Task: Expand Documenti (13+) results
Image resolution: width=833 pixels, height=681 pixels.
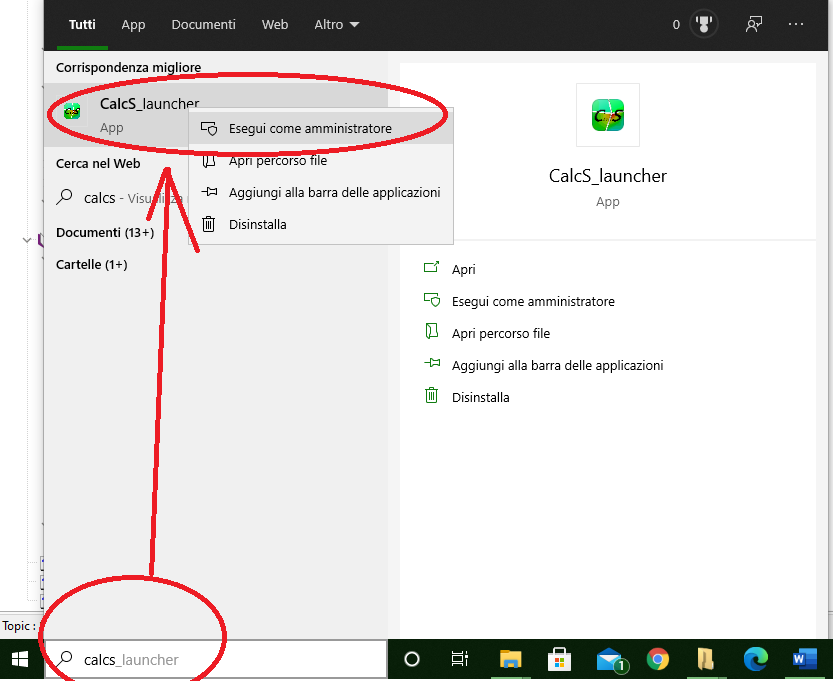Action: coord(105,232)
